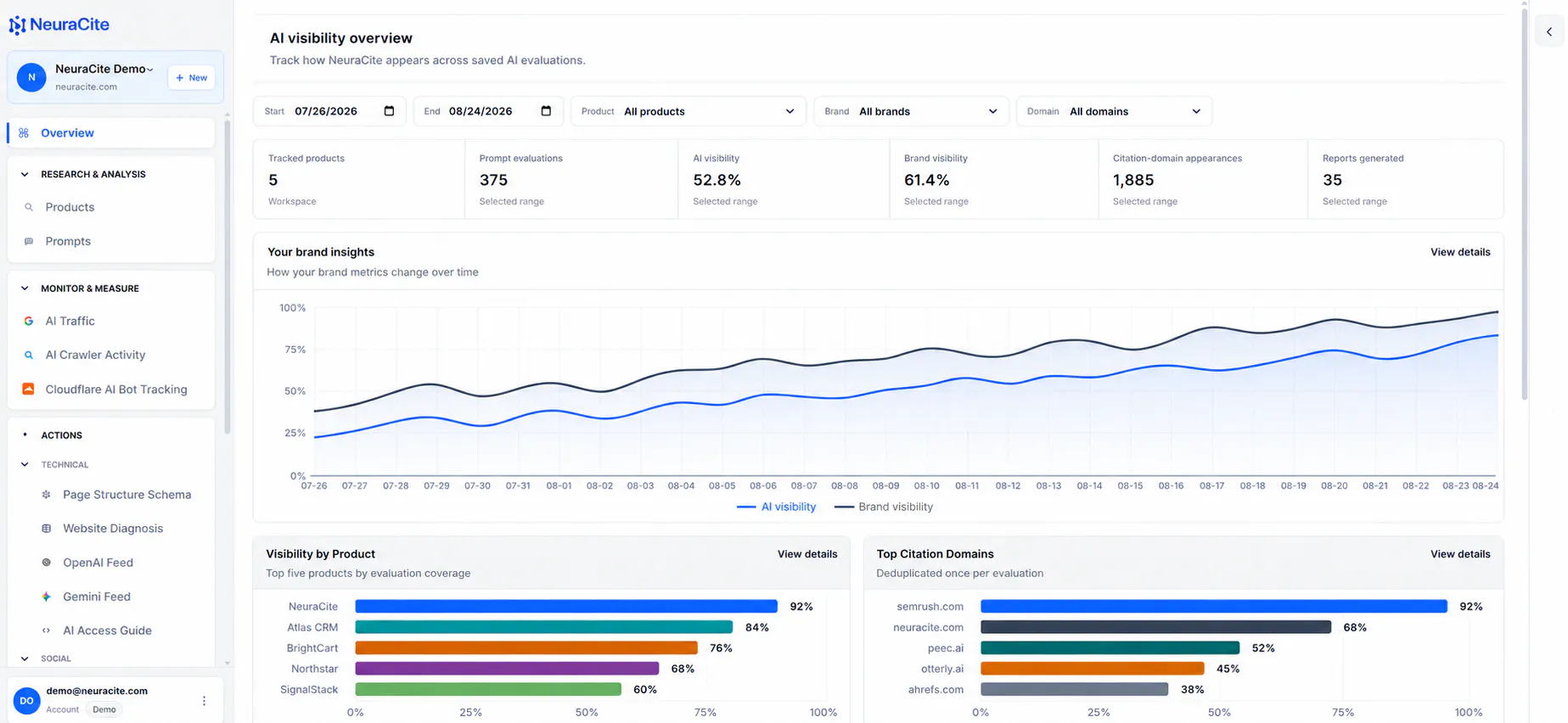
Task: Click the New workspace button
Action: (x=191, y=77)
